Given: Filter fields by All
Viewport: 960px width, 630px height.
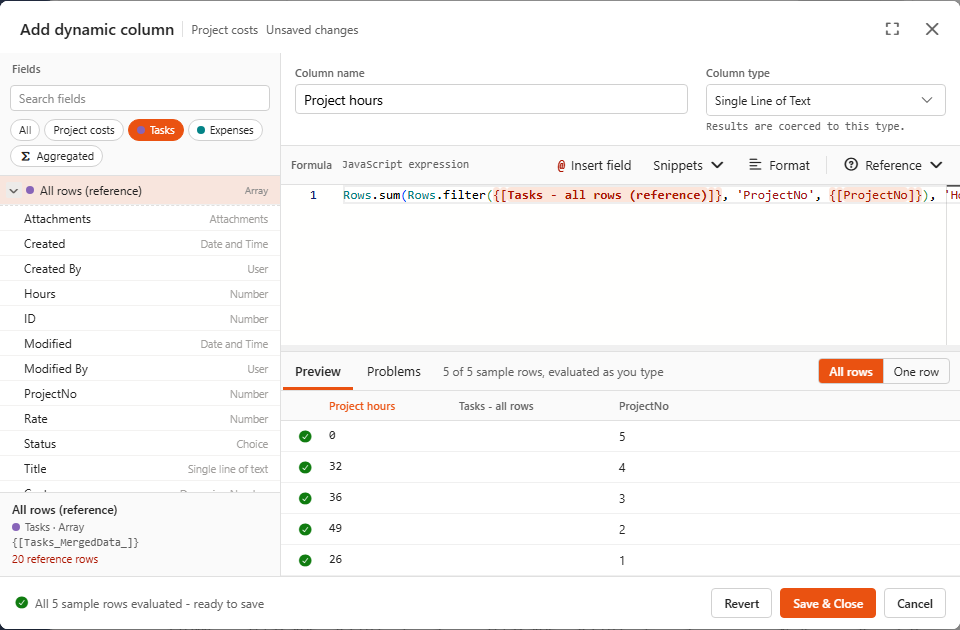Looking at the screenshot, I should click(25, 130).
